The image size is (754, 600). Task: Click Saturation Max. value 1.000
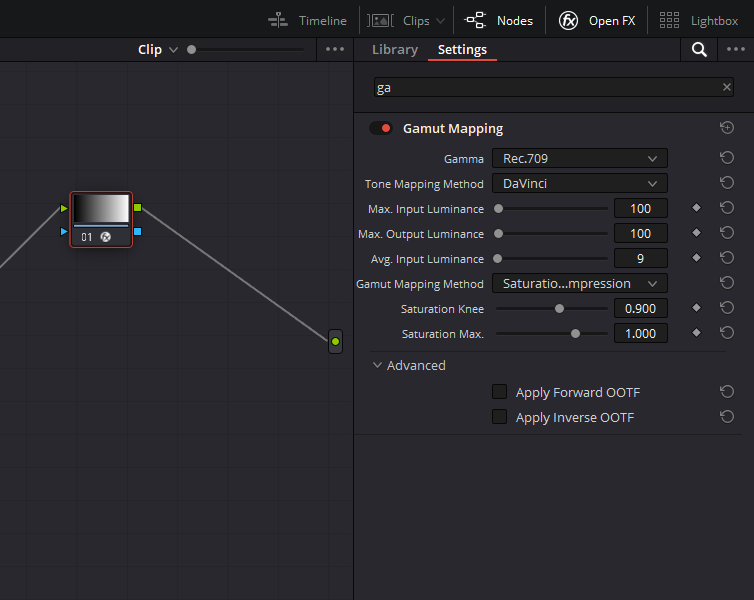click(641, 334)
